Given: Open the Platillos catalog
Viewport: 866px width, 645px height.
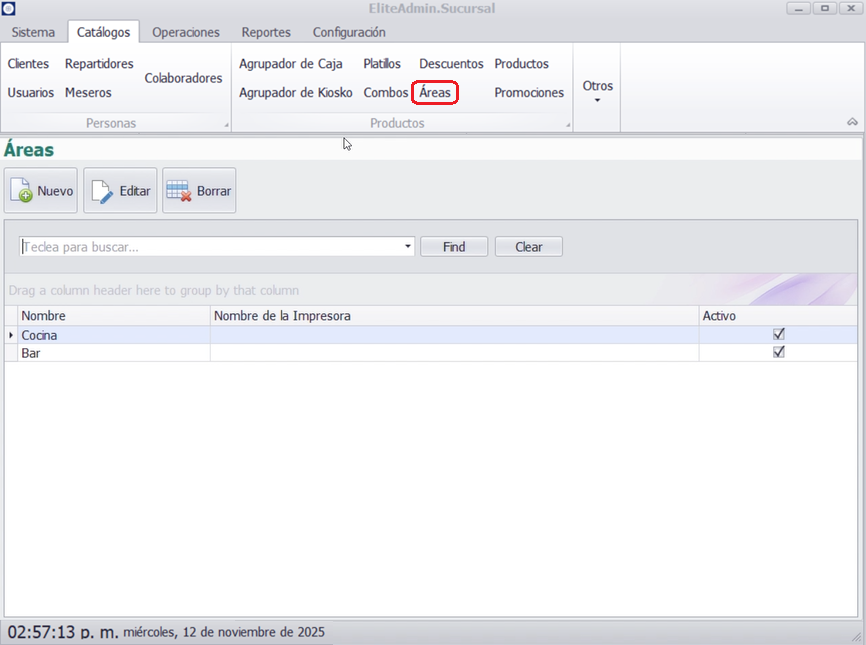Looking at the screenshot, I should click(x=382, y=63).
